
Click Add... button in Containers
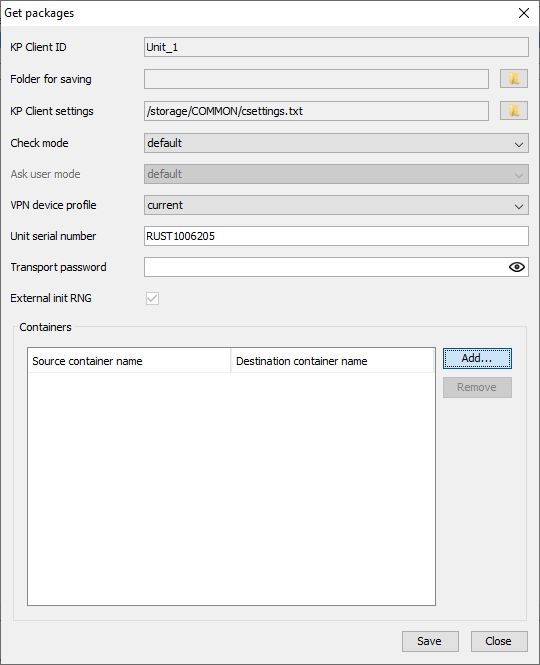coord(477,358)
